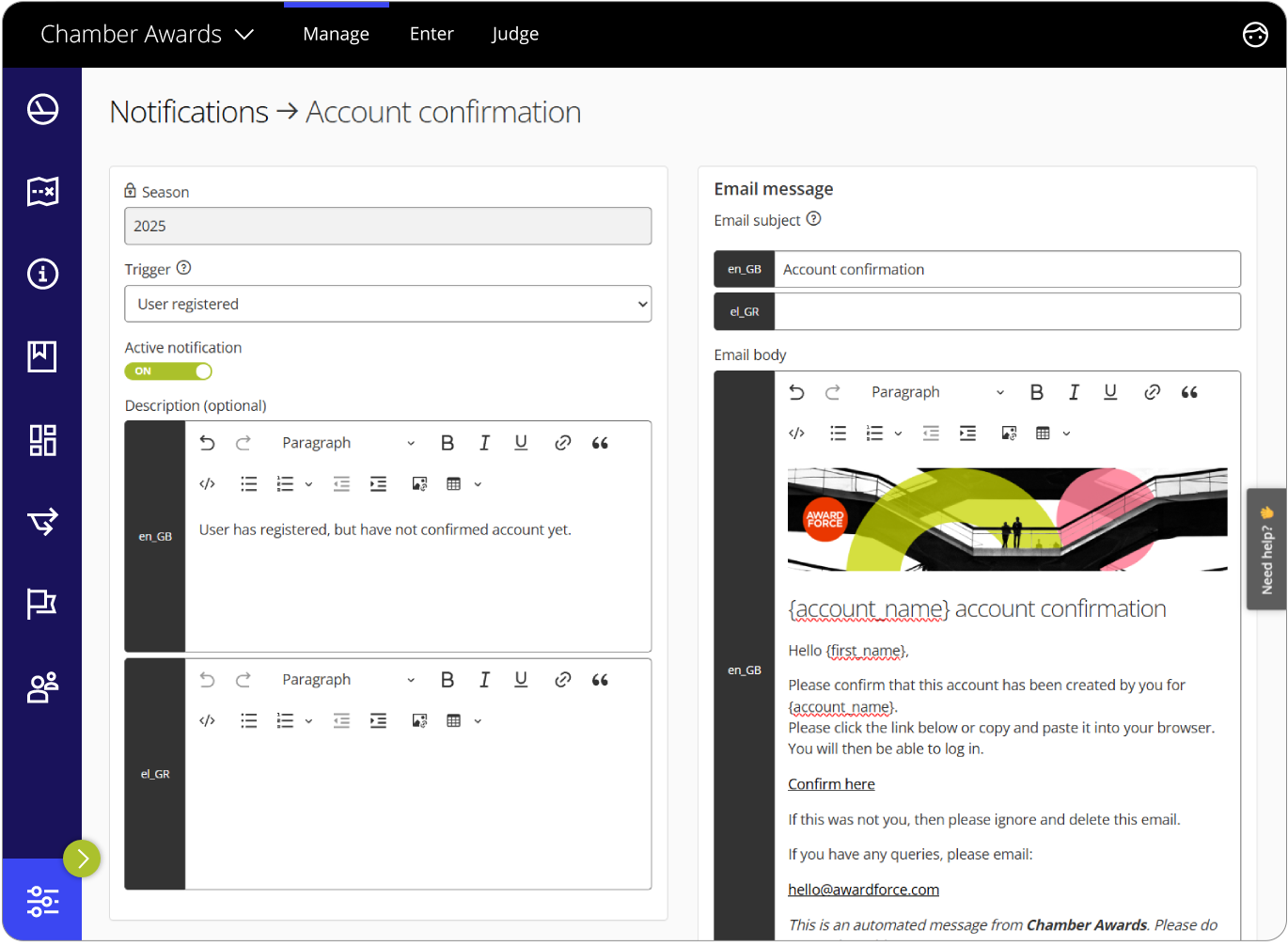Open the users icon in the sidebar

42,687
